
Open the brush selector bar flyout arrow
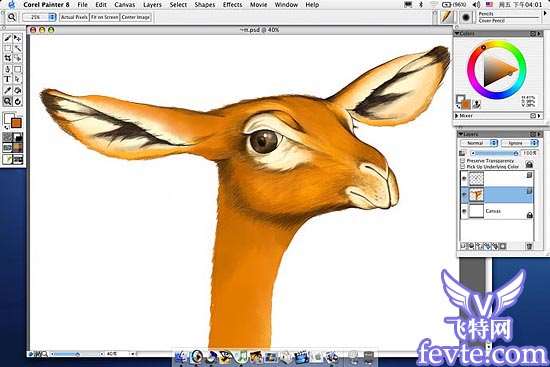tap(545, 13)
